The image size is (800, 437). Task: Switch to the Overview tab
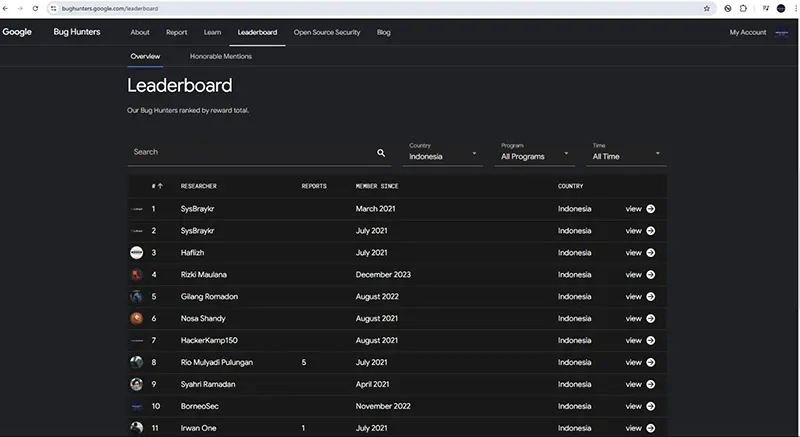pyautogui.click(x=145, y=56)
